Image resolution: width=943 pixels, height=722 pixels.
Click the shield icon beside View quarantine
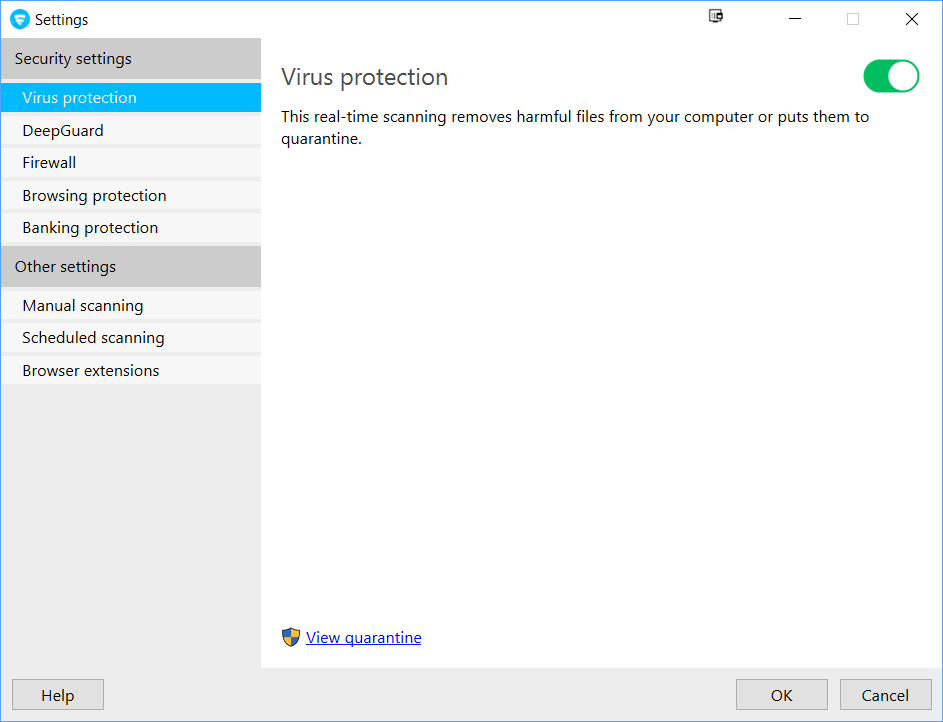(291, 637)
